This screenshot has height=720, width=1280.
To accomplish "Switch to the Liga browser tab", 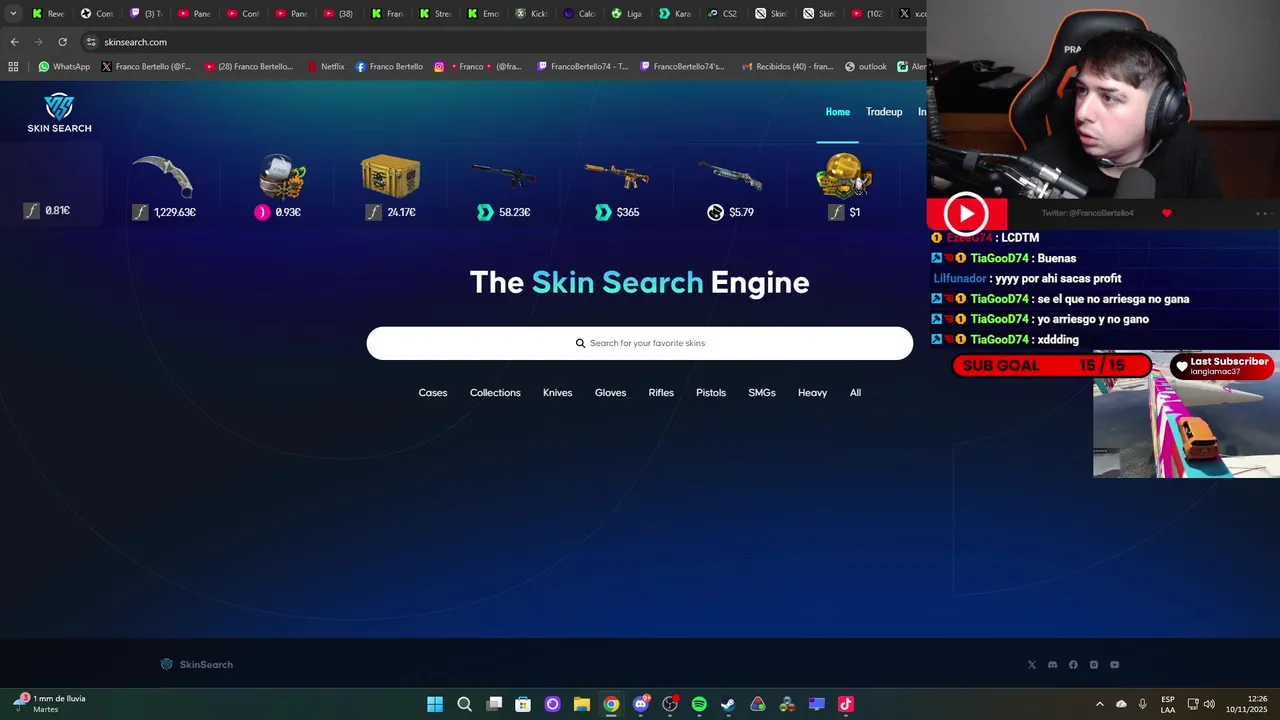I will [627, 14].
